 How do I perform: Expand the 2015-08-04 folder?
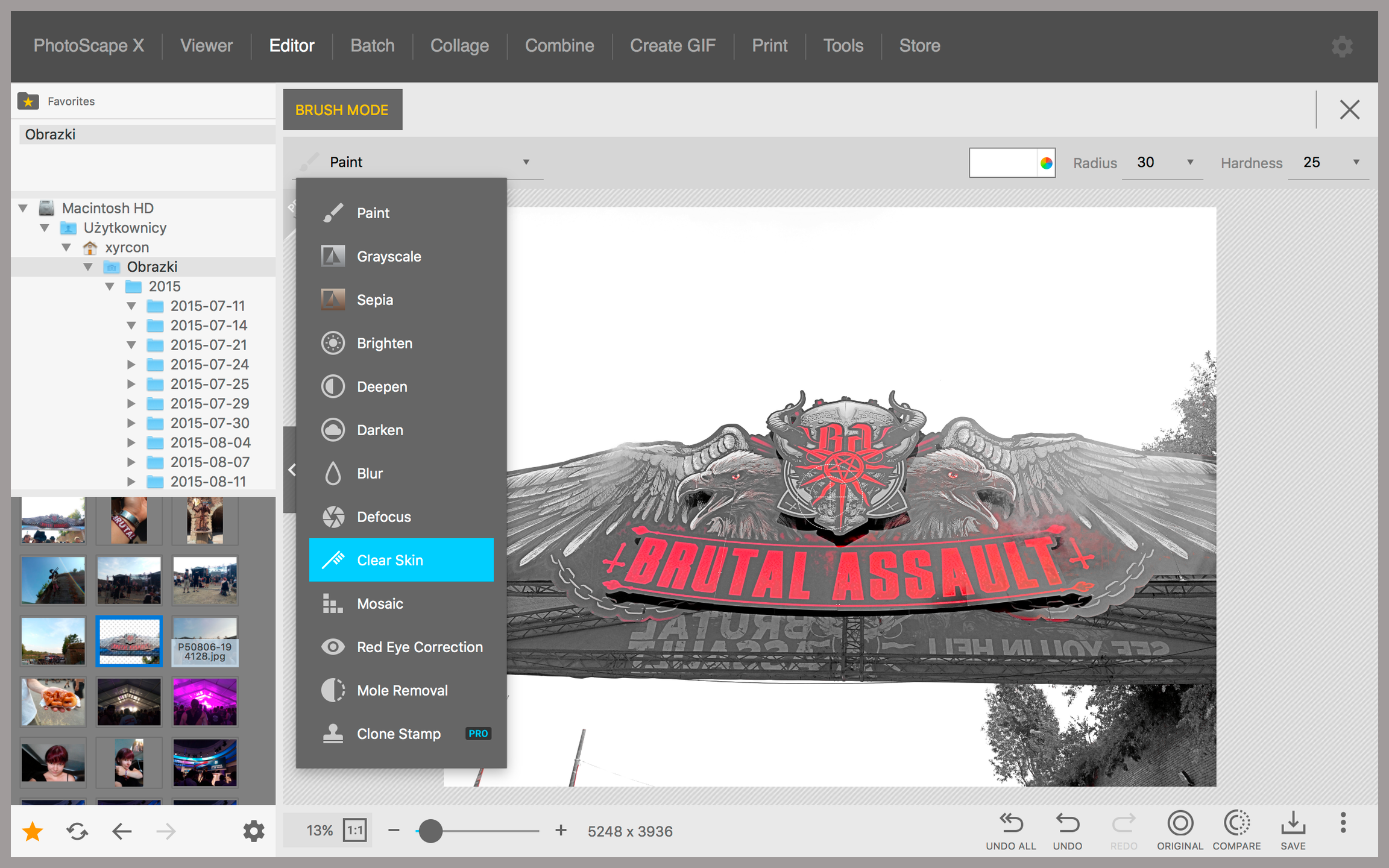(131, 442)
